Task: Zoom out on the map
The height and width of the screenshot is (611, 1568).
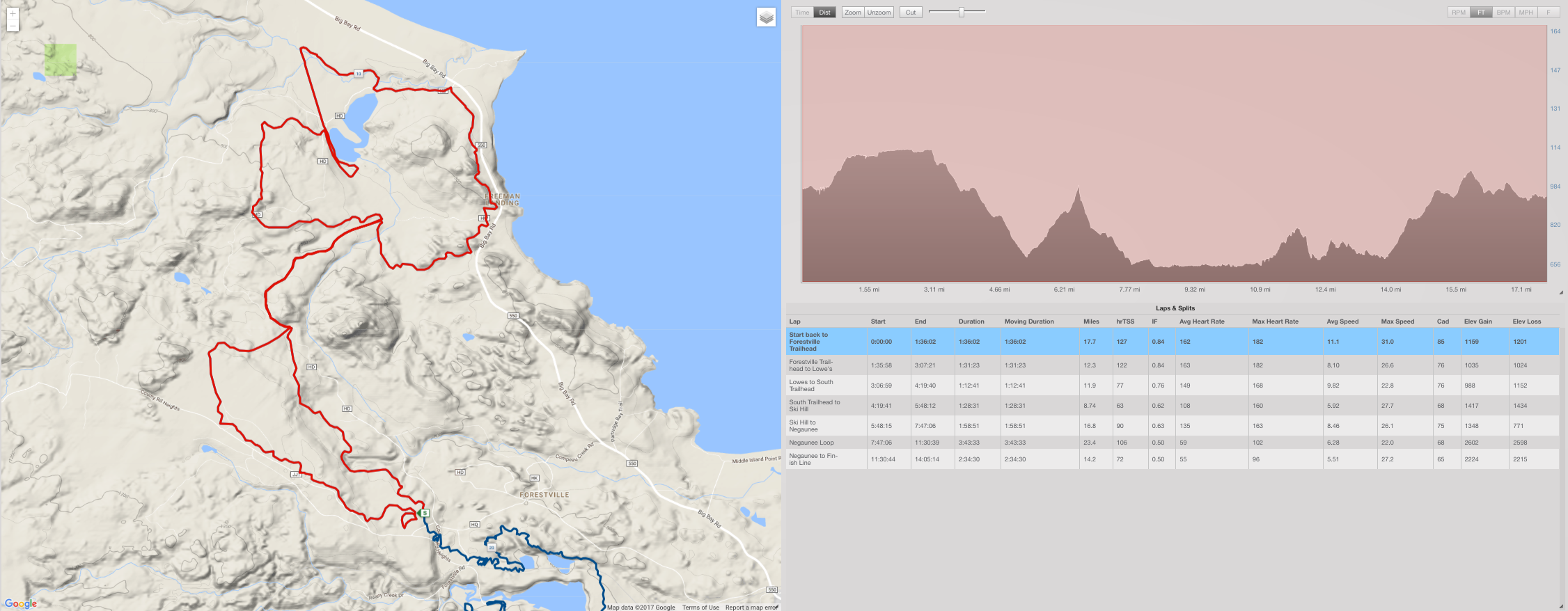Action: pyautogui.click(x=13, y=26)
